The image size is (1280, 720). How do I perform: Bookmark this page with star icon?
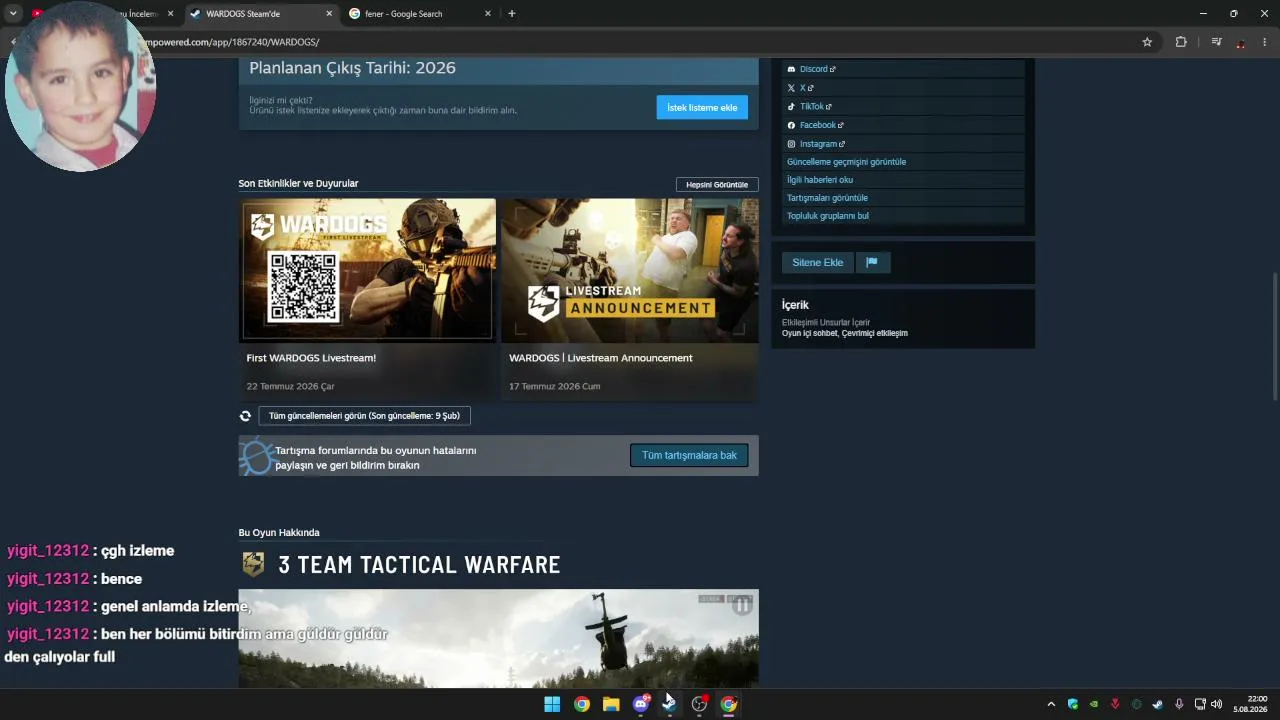pyautogui.click(x=1147, y=42)
